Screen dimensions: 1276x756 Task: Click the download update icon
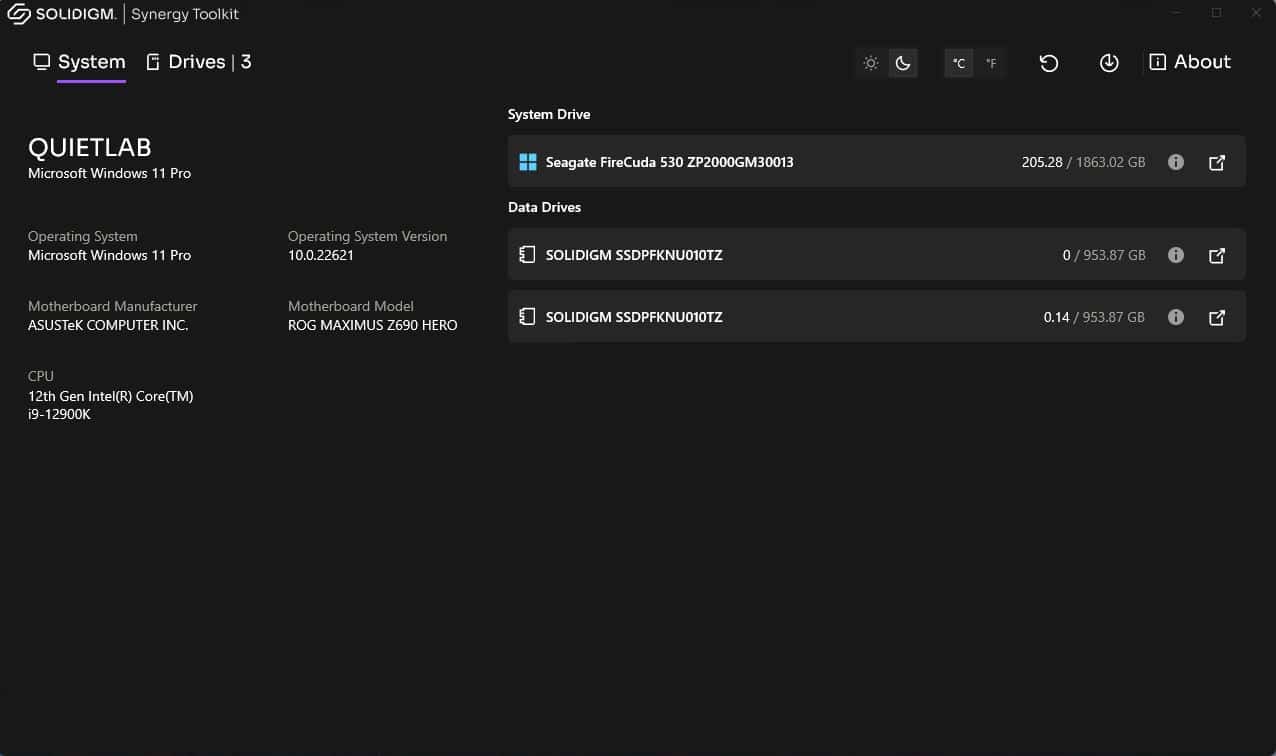(x=1109, y=63)
